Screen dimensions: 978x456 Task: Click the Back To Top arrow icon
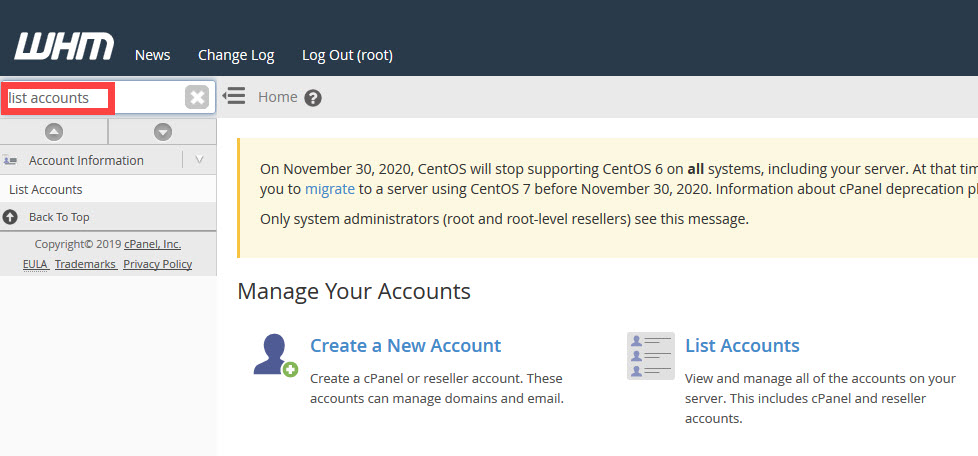(x=11, y=217)
